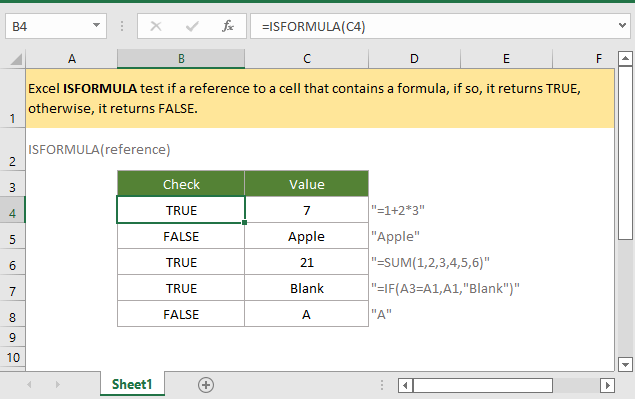The width and height of the screenshot is (635, 399).
Task: Click horizontal scrollbar right arrow
Action: click(x=607, y=385)
